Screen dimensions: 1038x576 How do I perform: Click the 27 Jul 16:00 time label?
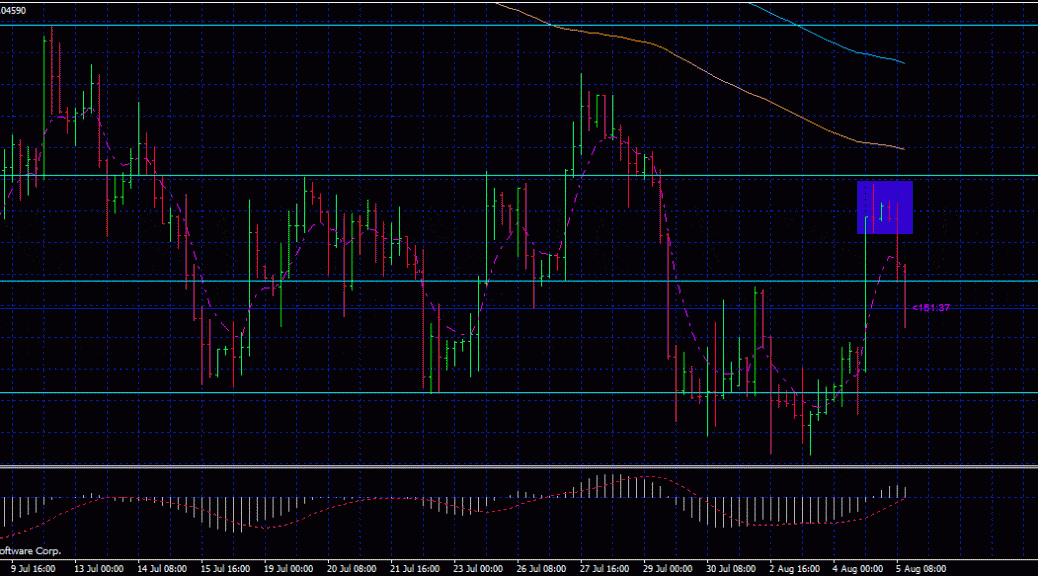pyautogui.click(x=604, y=569)
